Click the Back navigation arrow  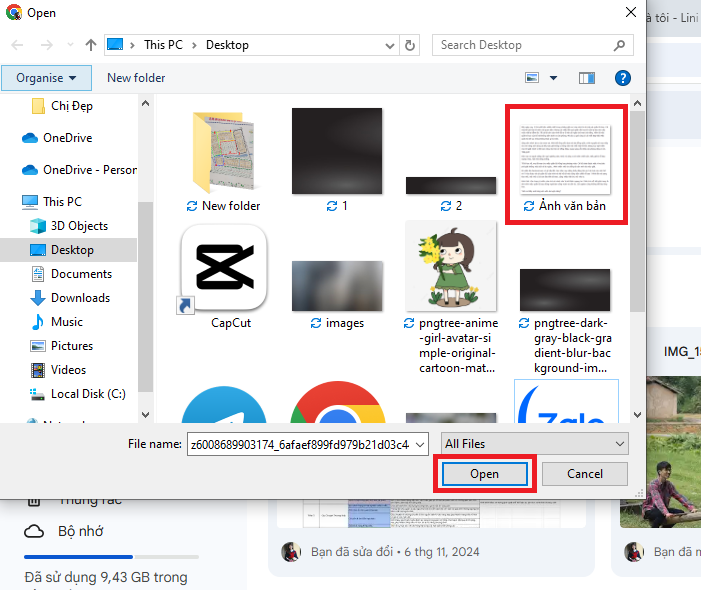pos(18,45)
